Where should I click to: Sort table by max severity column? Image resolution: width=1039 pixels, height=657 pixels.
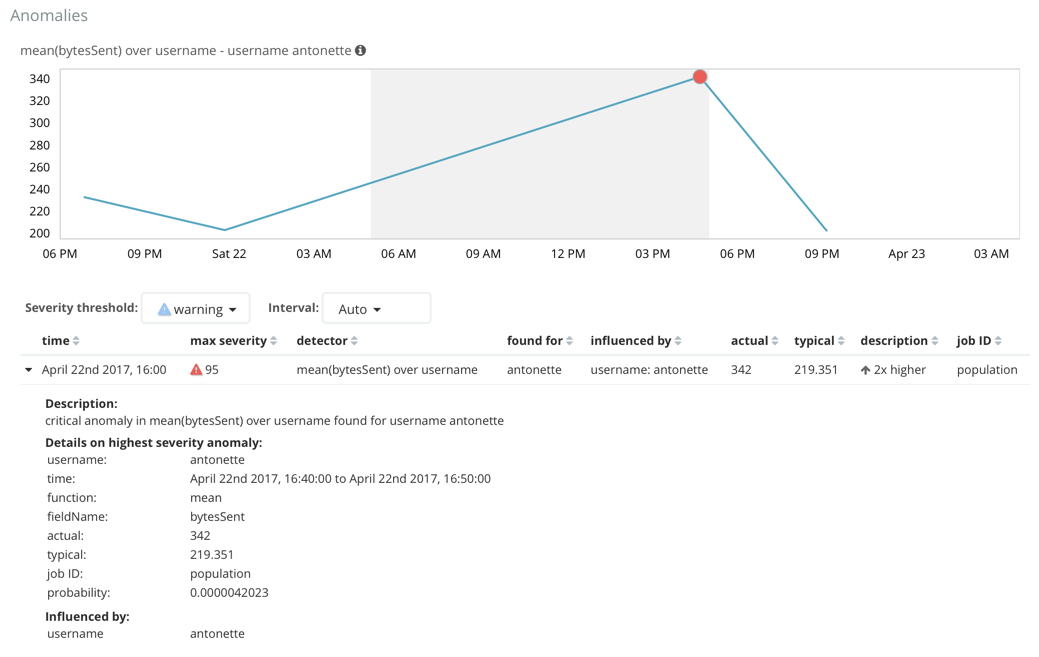click(274, 341)
